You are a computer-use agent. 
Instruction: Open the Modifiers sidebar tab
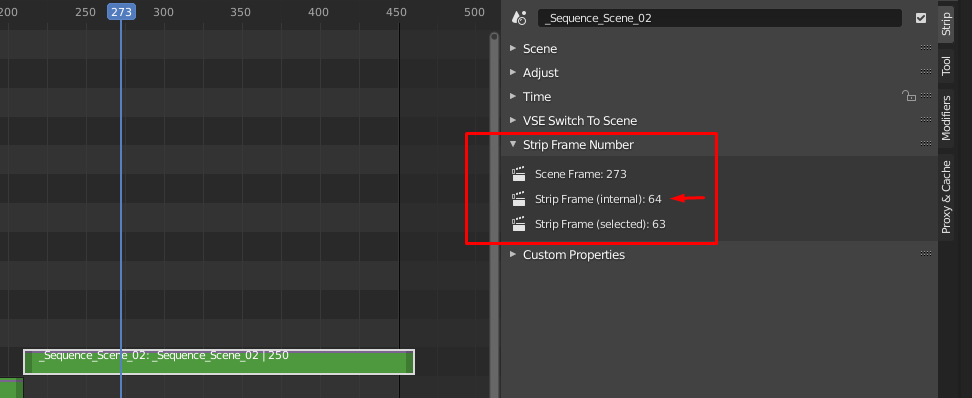tap(945, 118)
